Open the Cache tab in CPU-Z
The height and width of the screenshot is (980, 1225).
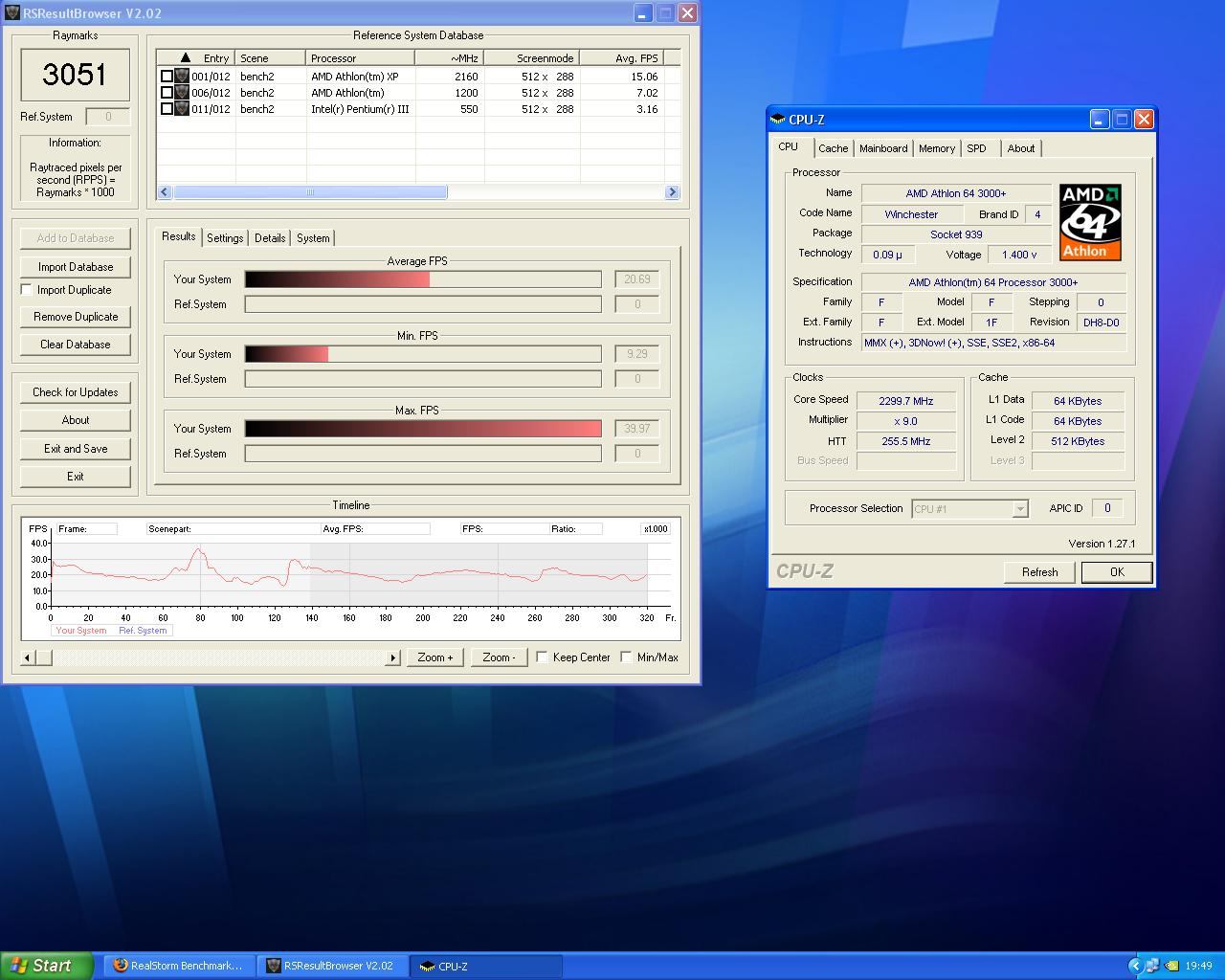pyautogui.click(x=833, y=148)
